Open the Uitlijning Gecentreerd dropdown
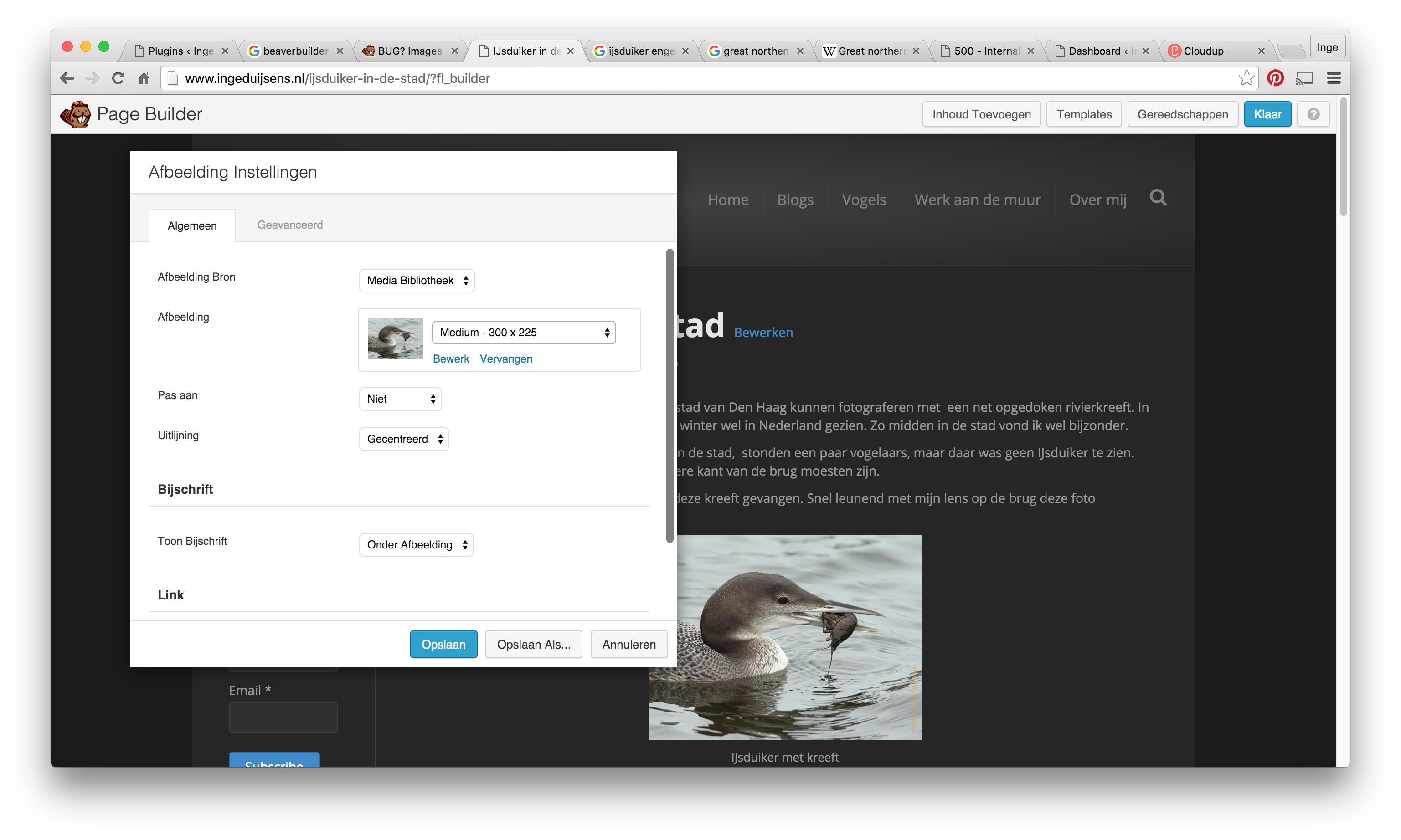The image size is (1401, 840). [x=404, y=439]
